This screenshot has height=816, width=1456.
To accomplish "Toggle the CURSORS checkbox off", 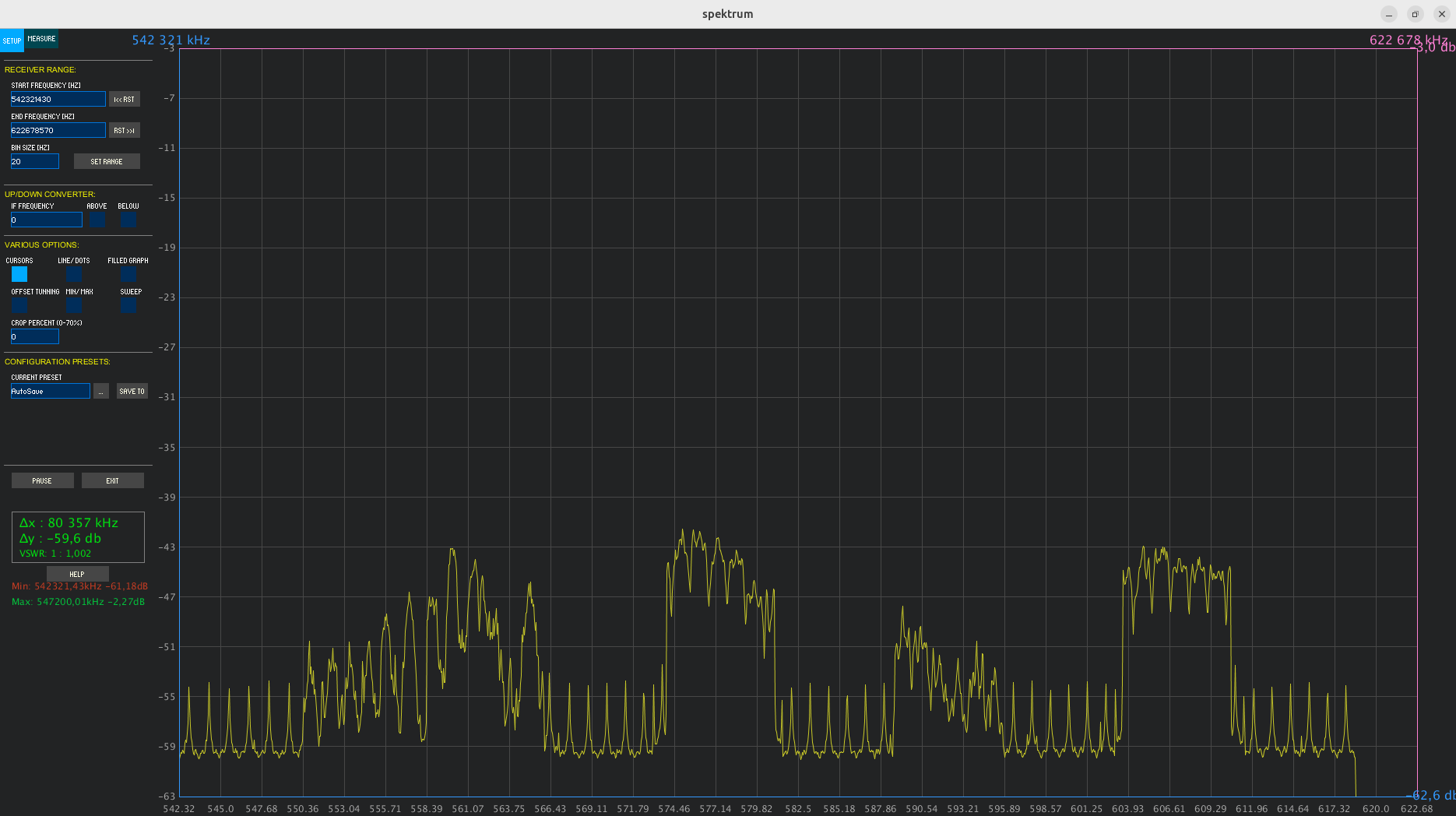I will (19, 274).
